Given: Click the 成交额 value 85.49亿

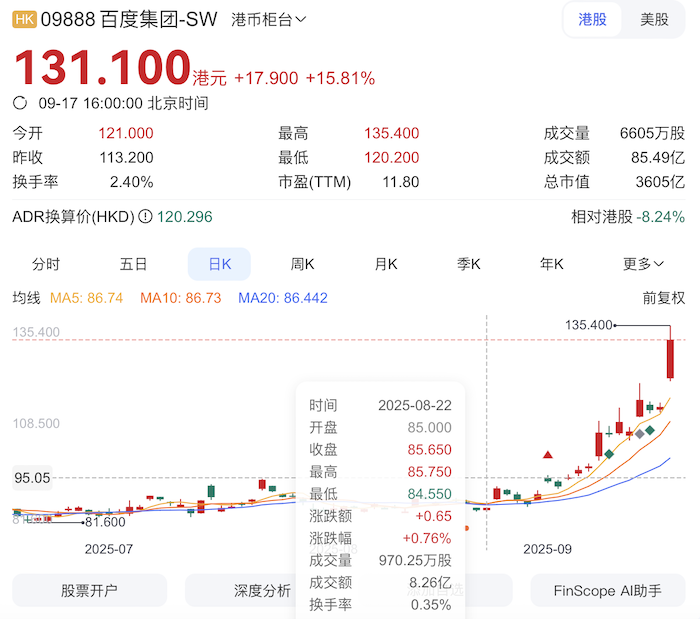Looking at the screenshot, I should [658, 157].
